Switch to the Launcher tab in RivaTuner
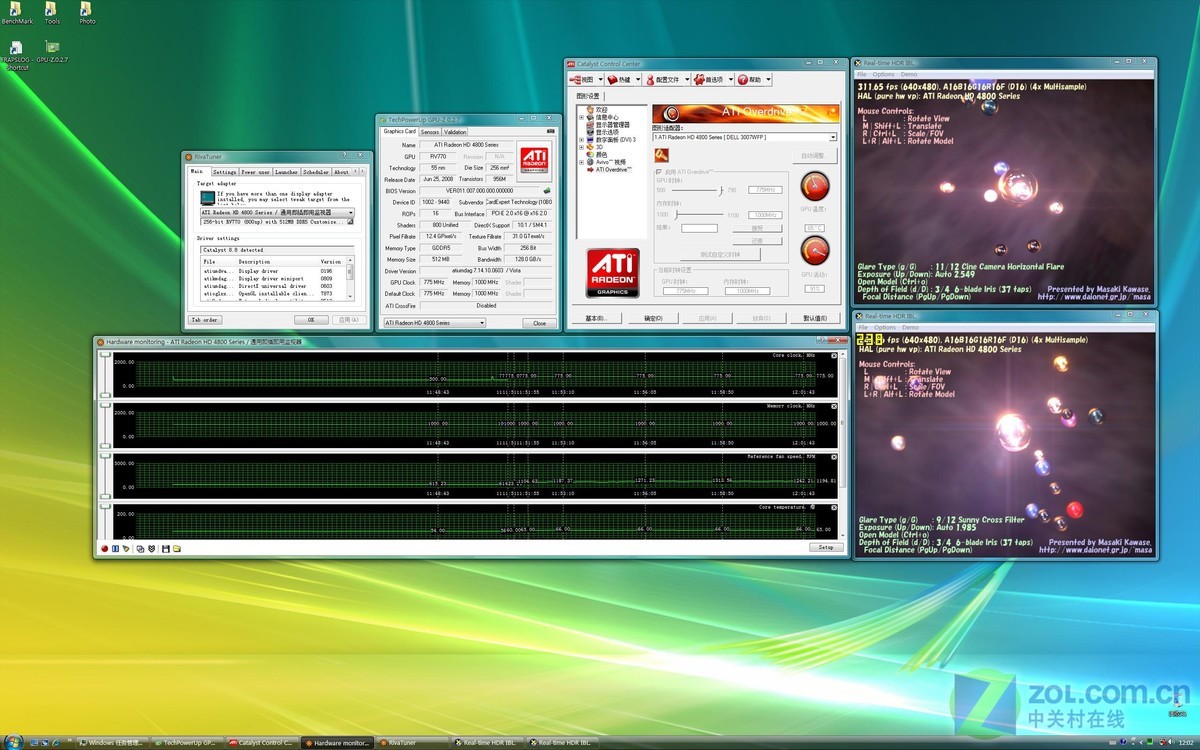The image size is (1200, 750). [x=287, y=172]
